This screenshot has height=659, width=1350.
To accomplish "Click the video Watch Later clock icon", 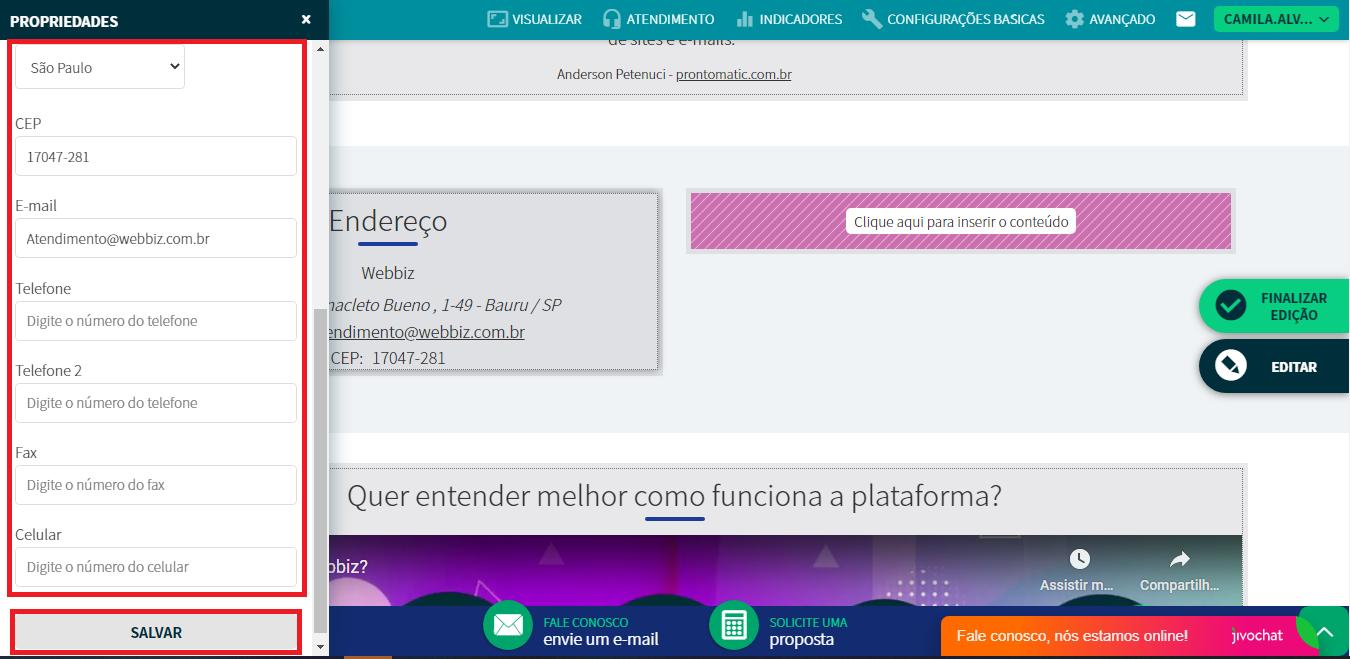I will click(x=1079, y=559).
